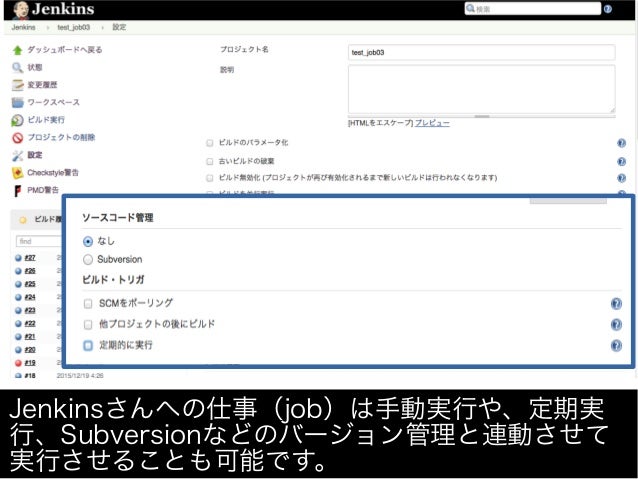This screenshot has width=638, height=479.
Task: Click the description textarea resize bar
Action: [482, 116]
